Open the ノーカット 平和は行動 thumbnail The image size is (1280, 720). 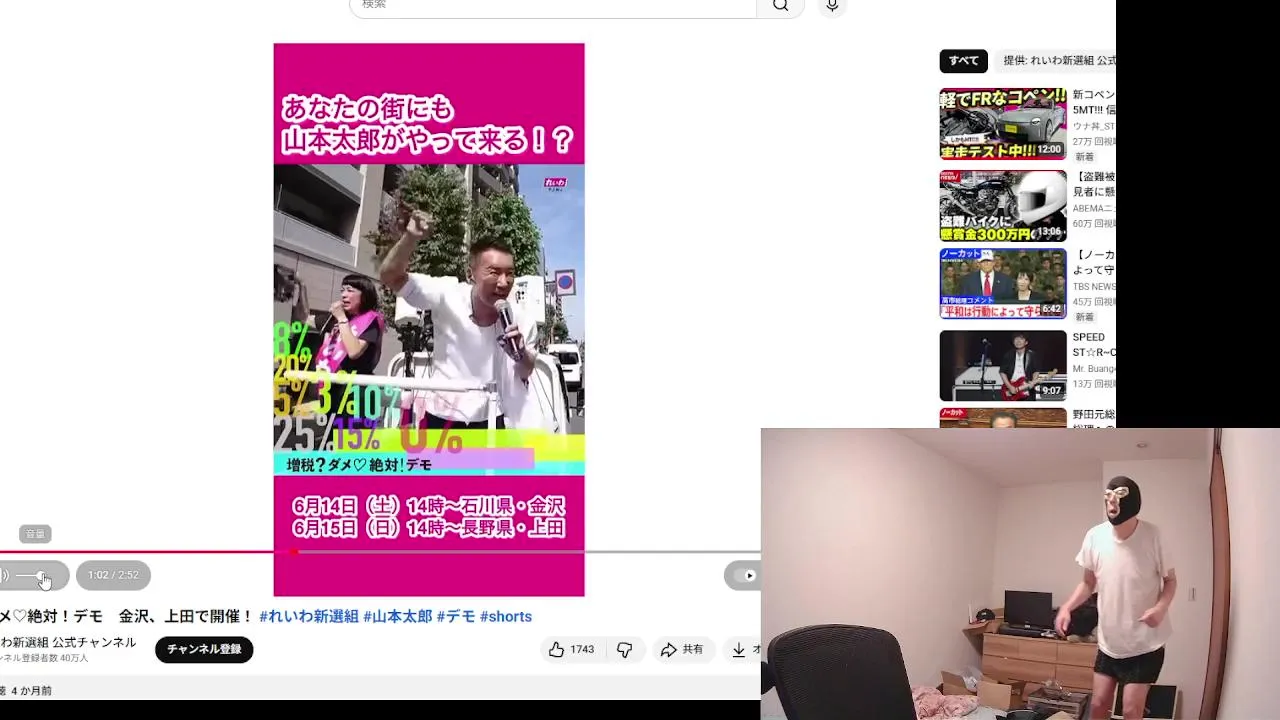click(x=1003, y=284)
